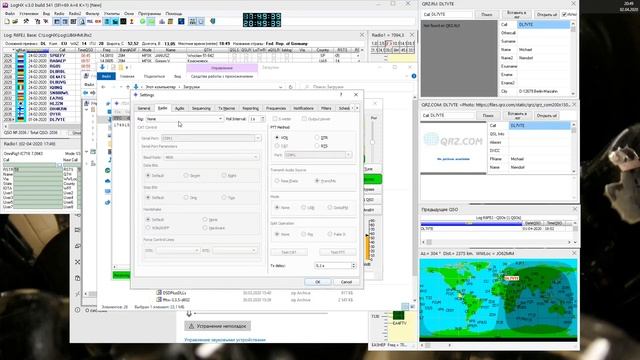Open the Force Control Lines DTR dropdown
640x360 pixels.
177,250
